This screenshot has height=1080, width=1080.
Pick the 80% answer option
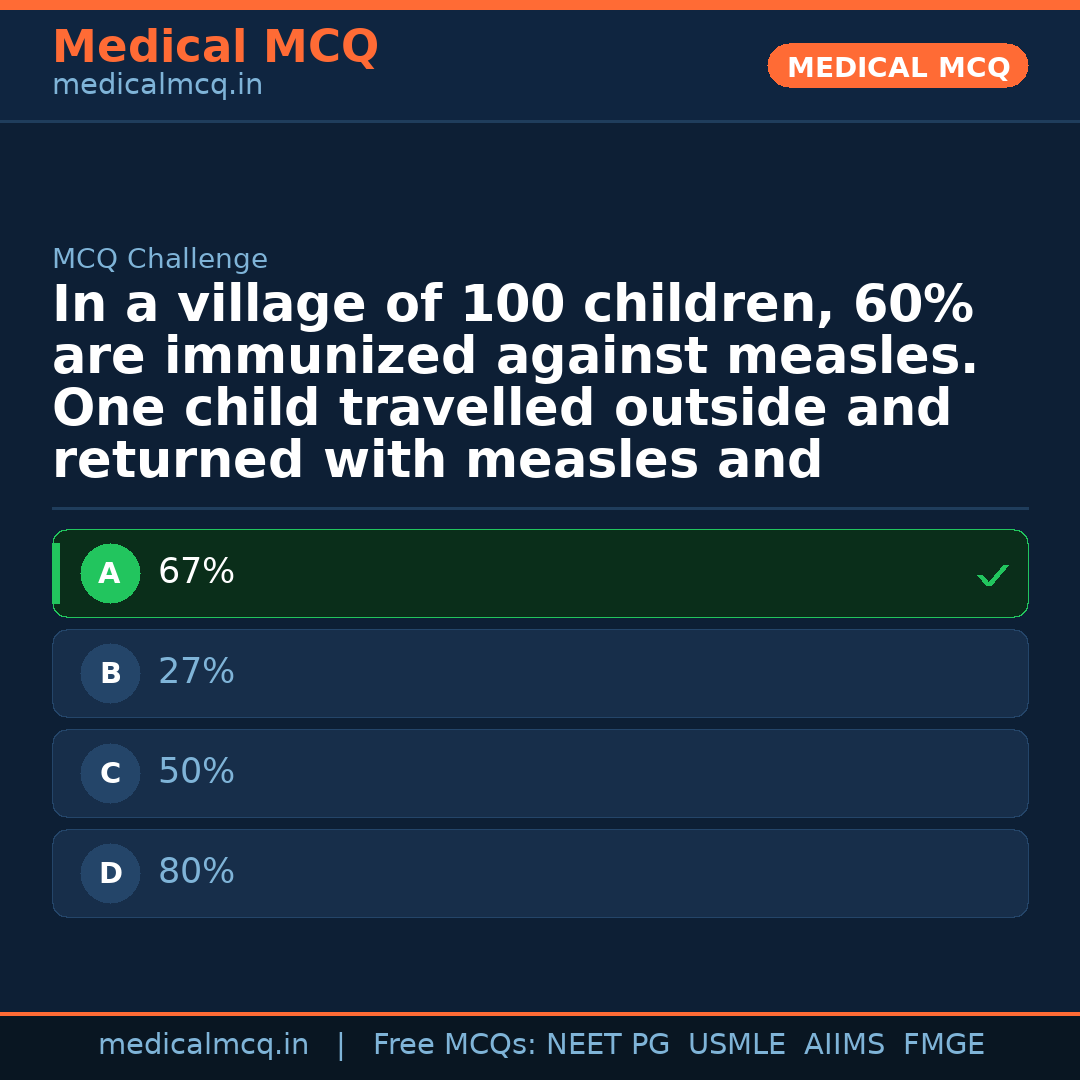tap(540, 873)
